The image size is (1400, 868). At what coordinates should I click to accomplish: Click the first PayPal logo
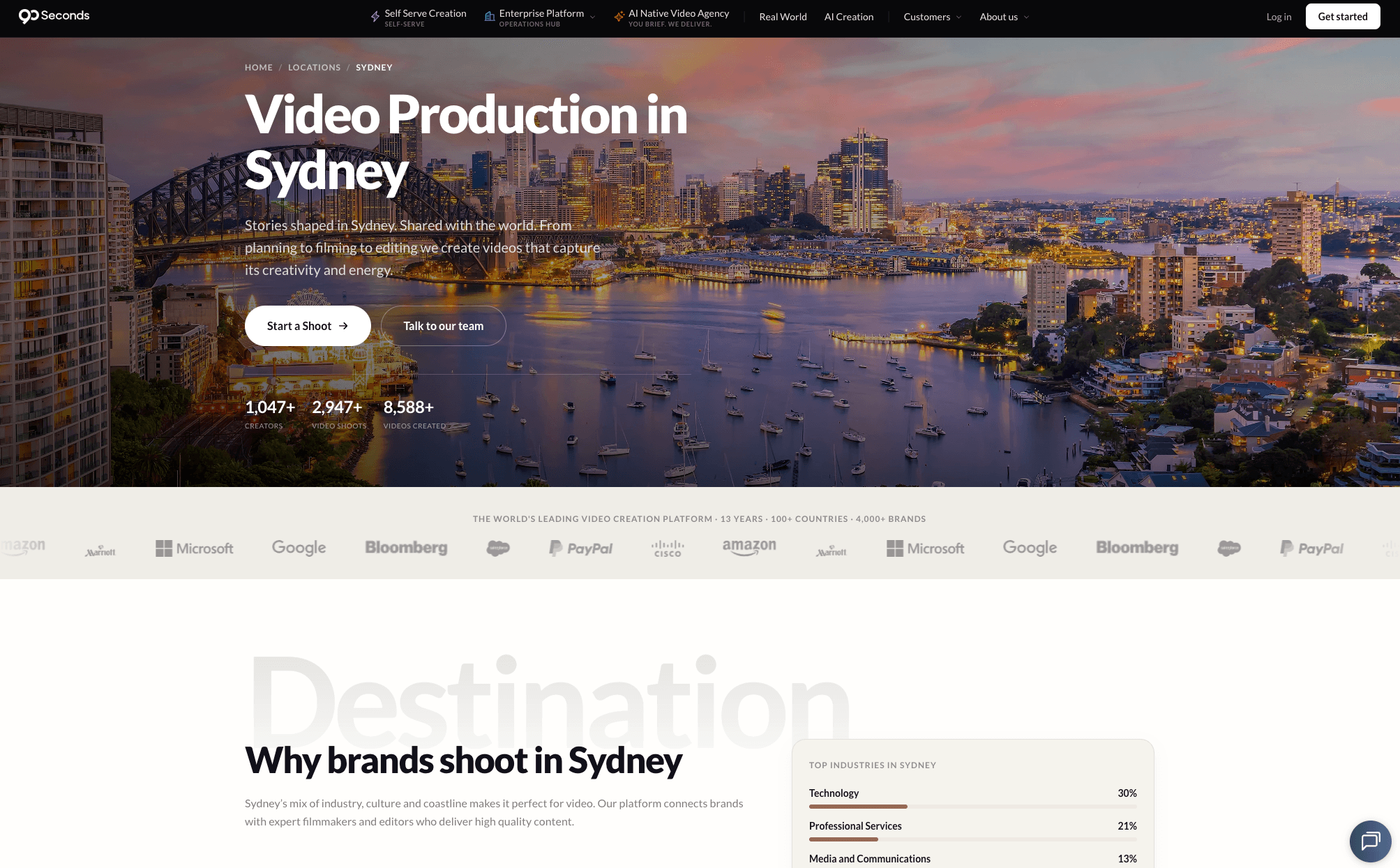(581, 548)
